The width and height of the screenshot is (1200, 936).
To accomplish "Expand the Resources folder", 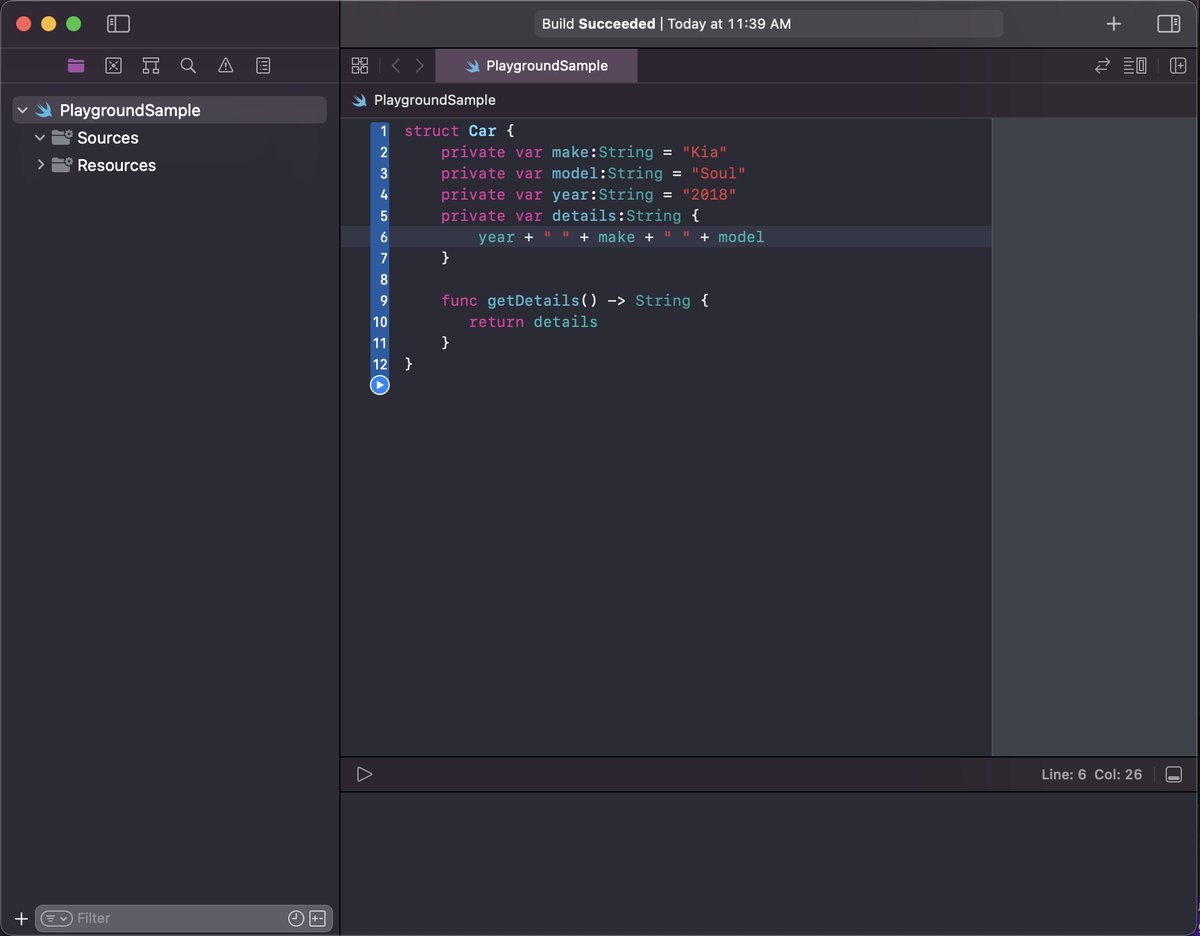I will click(40, 165).
